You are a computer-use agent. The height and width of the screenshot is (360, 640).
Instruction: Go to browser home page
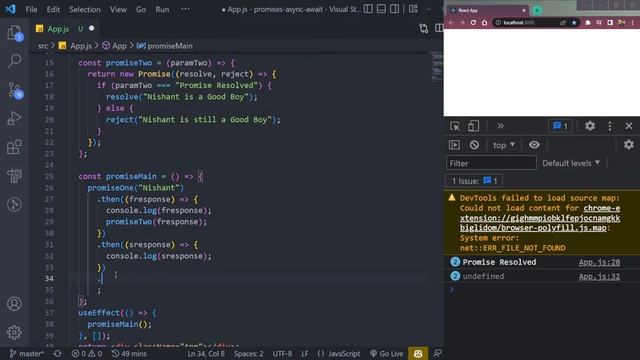point(484,22)
